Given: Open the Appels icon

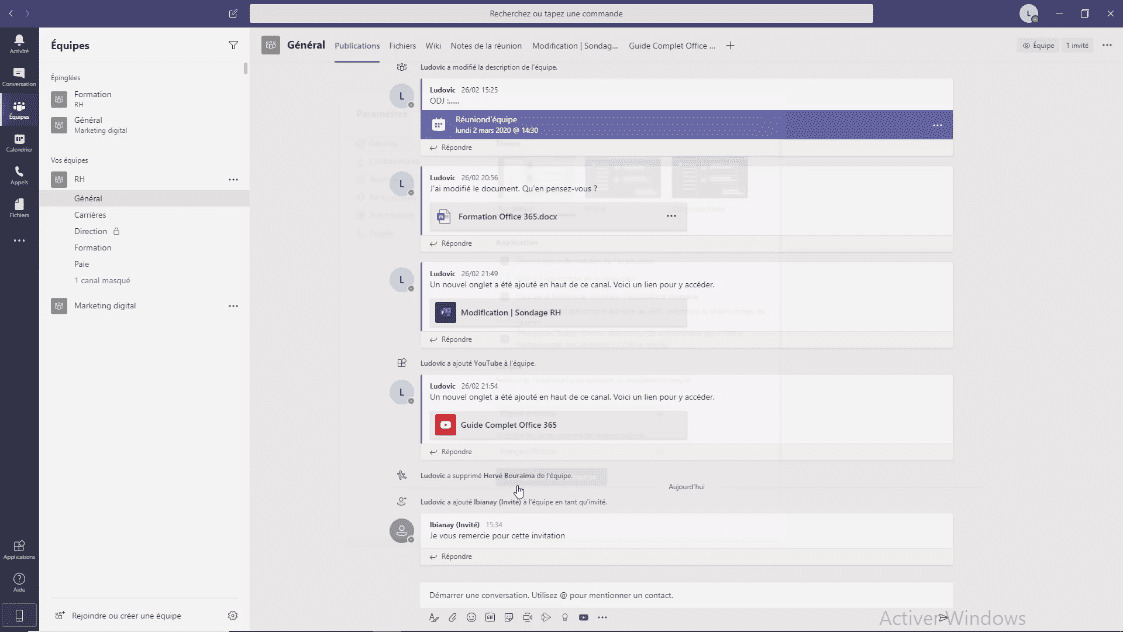Looking at the screenshot, I should 18,172.
